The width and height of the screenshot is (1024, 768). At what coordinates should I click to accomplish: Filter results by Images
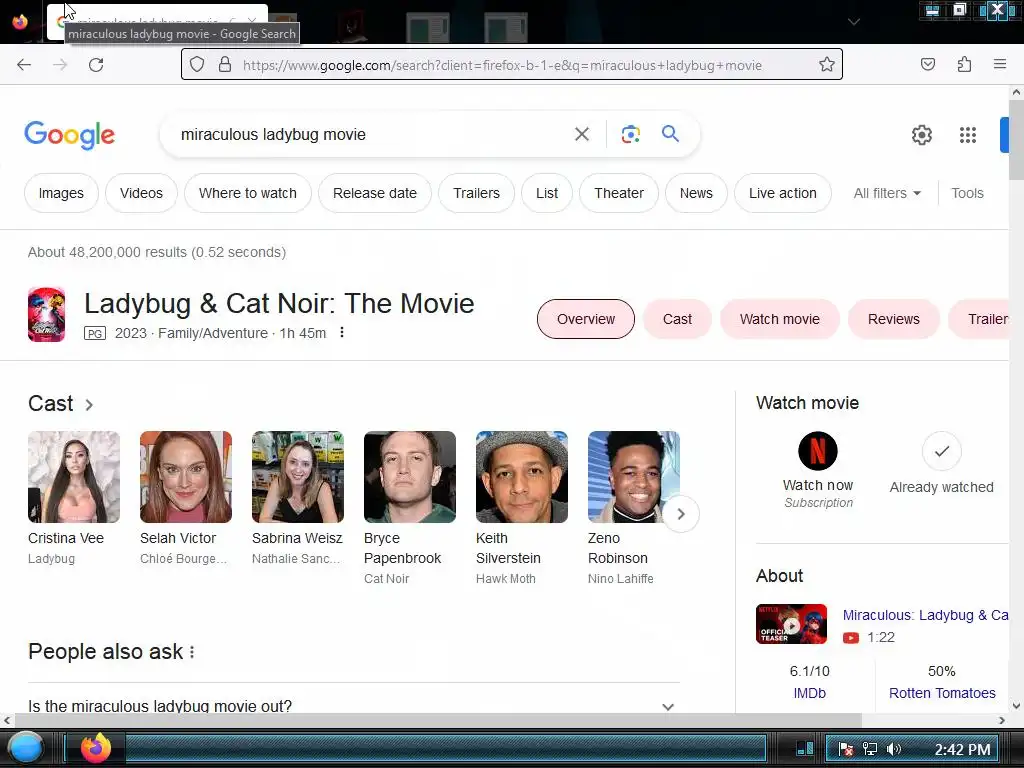(61, 193)
